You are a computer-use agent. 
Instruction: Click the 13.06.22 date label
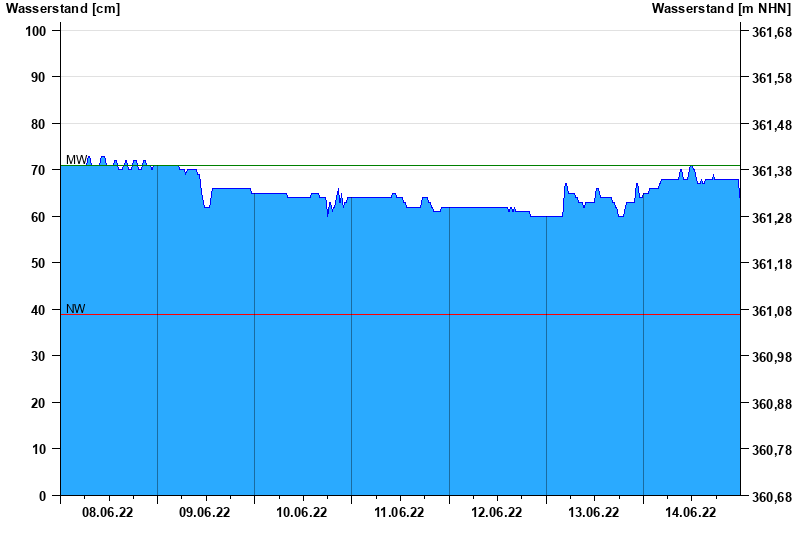point(593,512)
